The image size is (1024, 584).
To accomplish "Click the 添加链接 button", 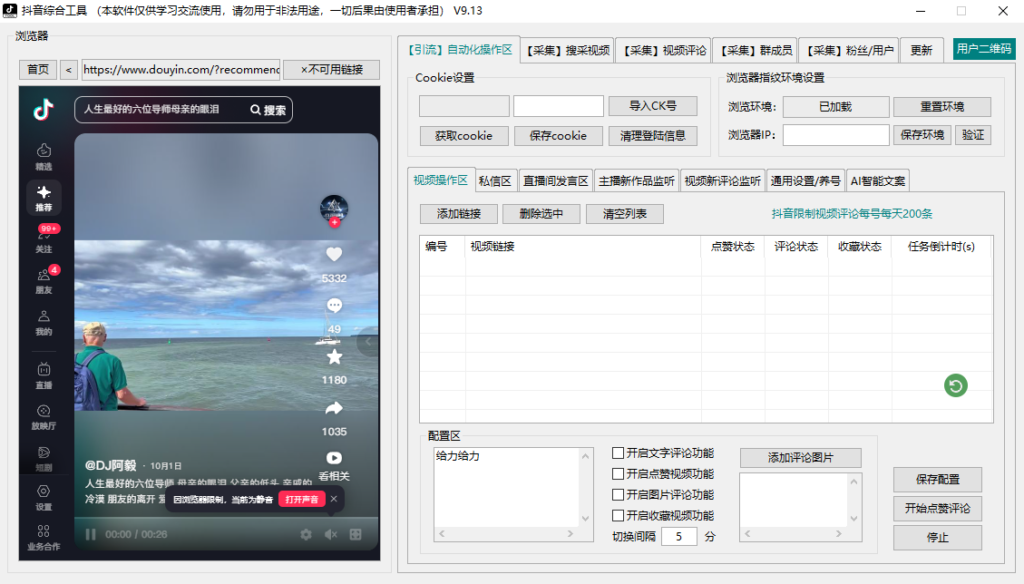I will [458, 214].
